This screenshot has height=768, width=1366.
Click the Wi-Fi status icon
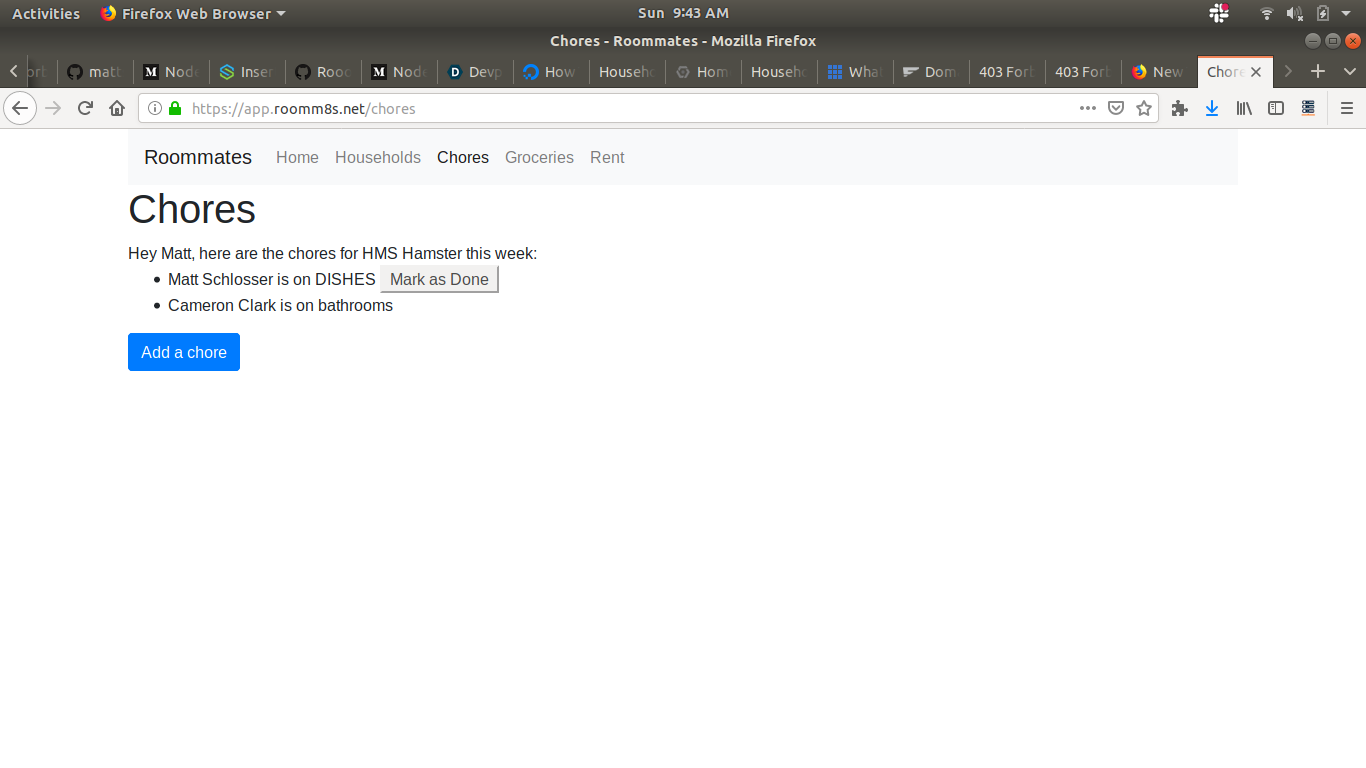point(1267,13)
